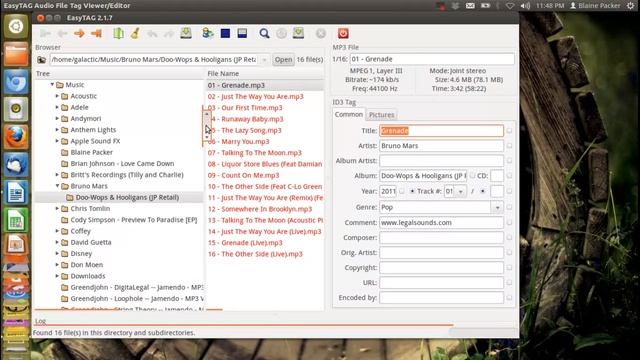This screenshot has height=360, width=640.
Task: Expand the David Guetta folder
Action: (58, 242)
